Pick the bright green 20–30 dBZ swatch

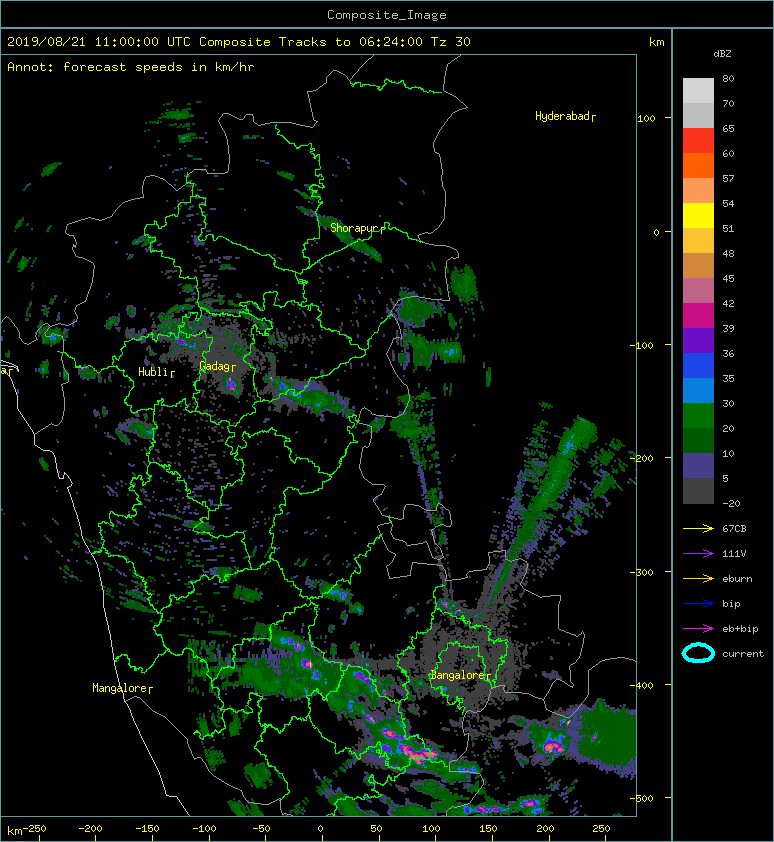pyautogui.click(x=698, y=416)
